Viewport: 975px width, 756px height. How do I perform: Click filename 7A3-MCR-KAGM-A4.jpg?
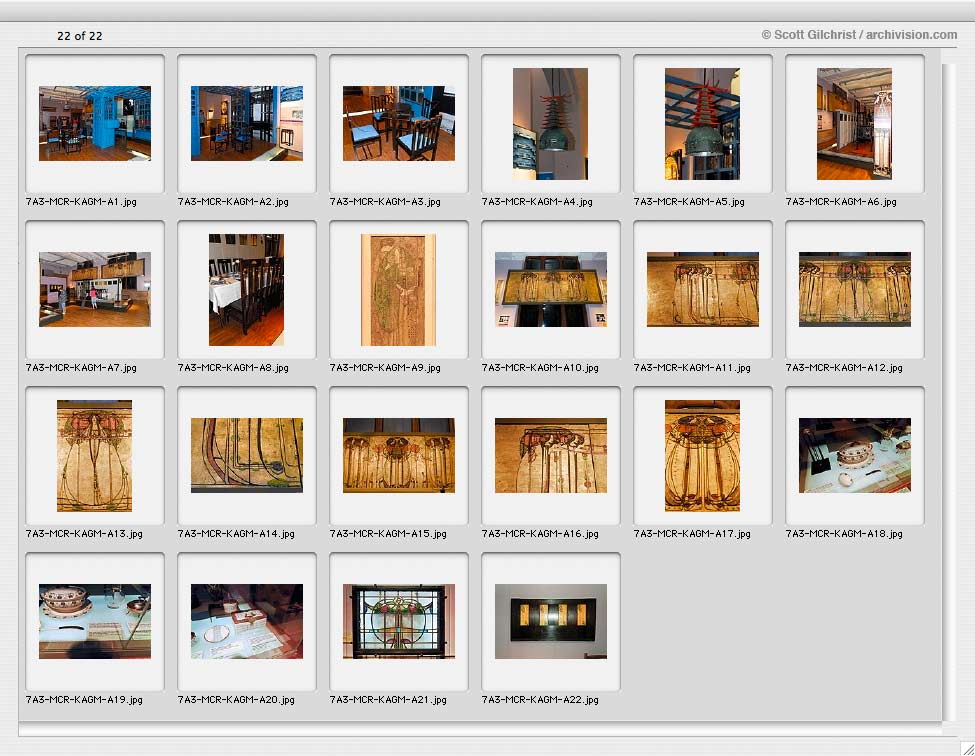coord(537,201)
